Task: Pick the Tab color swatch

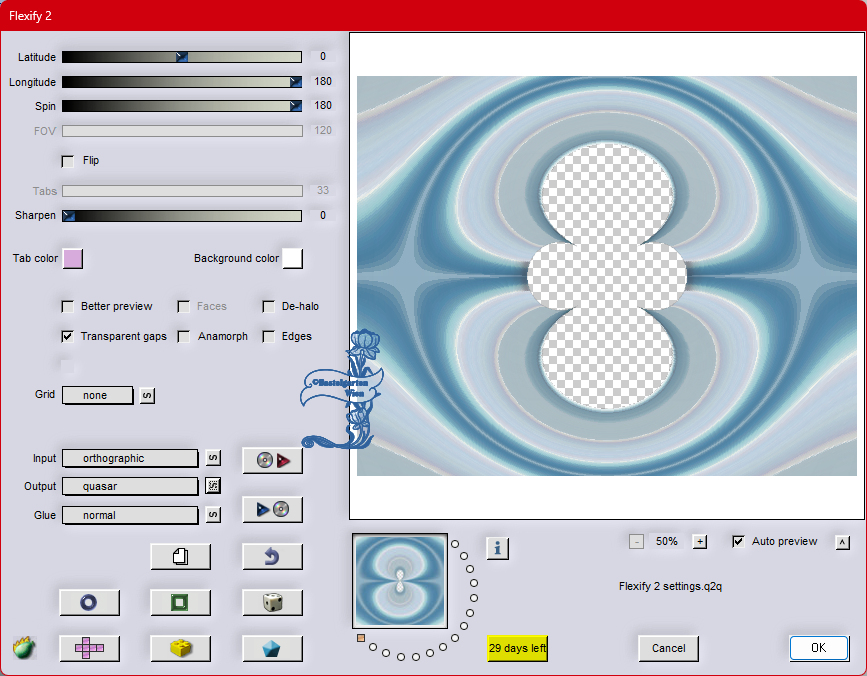Action: click(x=73, y=259)
